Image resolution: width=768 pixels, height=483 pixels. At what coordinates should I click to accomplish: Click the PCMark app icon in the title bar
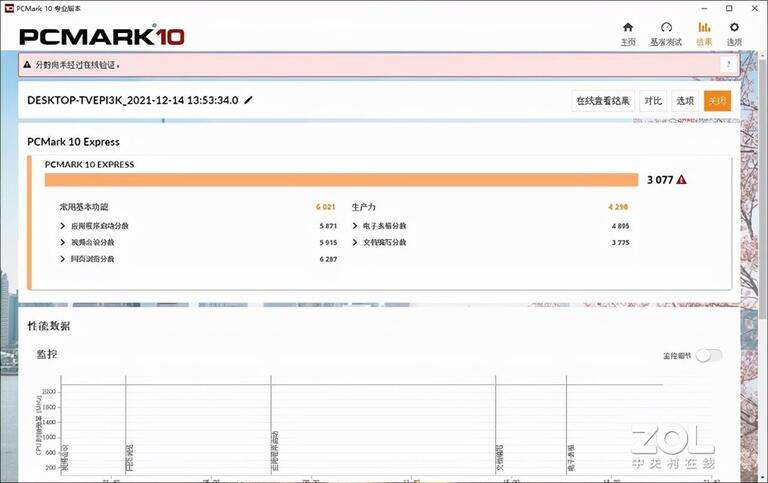(x=9, y=8)
